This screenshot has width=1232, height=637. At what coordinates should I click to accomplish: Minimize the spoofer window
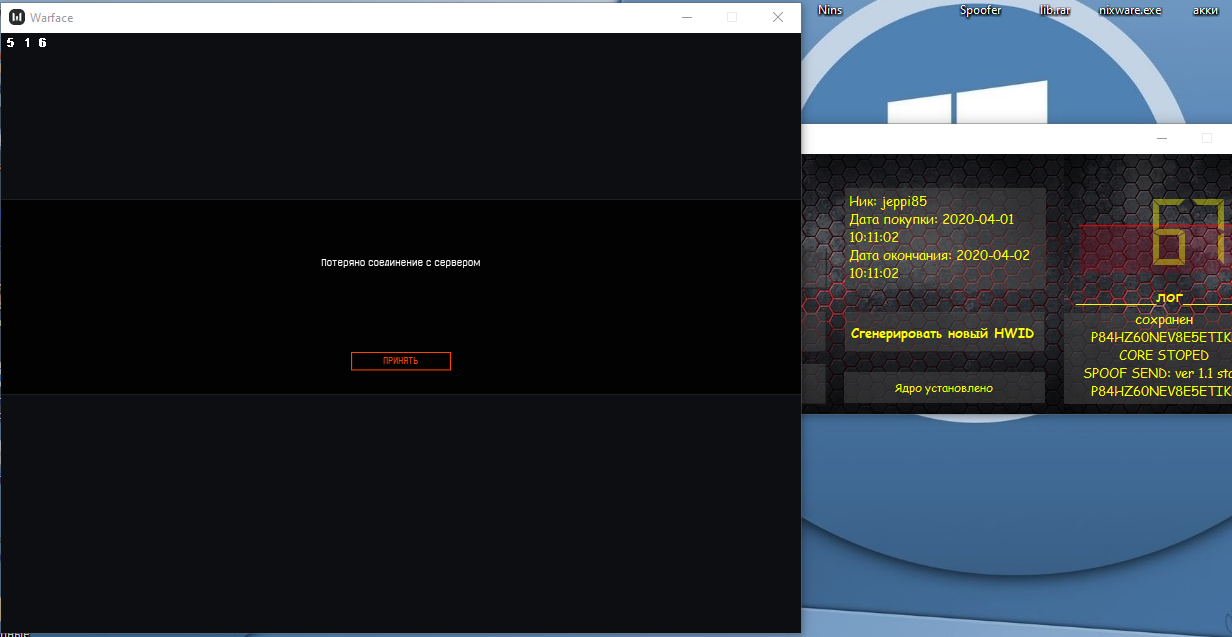click(1162, 138)
